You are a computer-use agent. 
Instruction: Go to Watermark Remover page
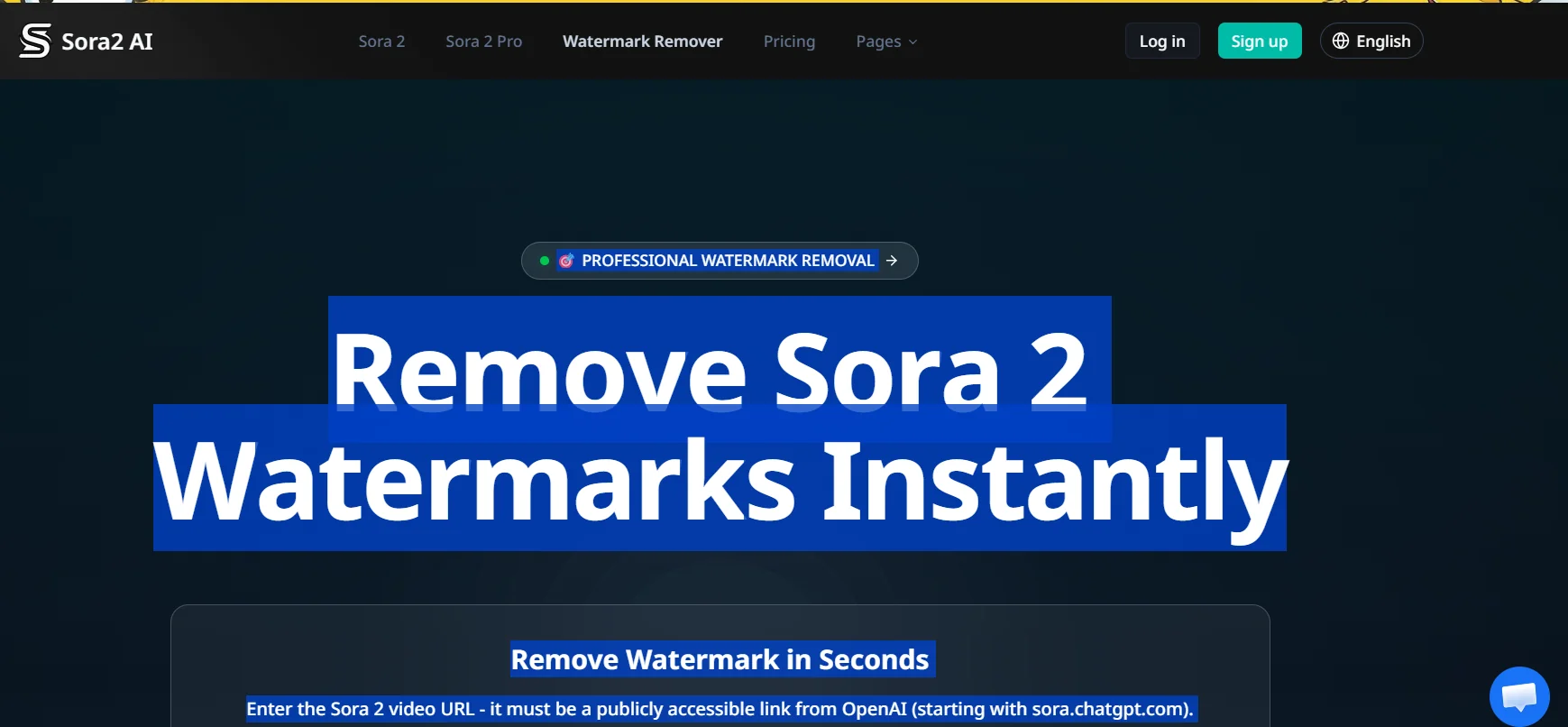(643, 41)
